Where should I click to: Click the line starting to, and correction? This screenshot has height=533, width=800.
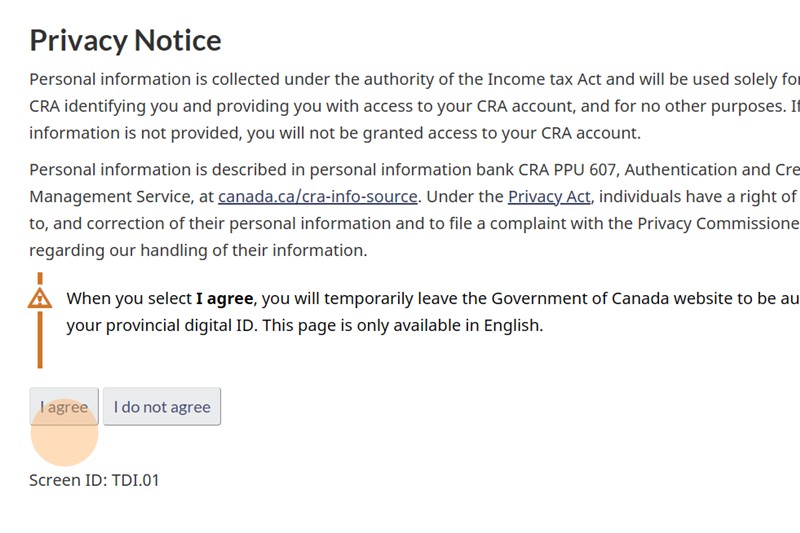pos(300,224)
